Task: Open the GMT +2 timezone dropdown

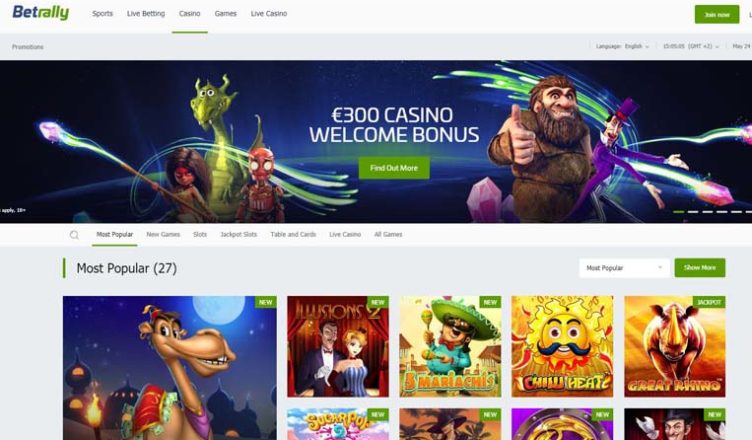Action: point(691,47)
